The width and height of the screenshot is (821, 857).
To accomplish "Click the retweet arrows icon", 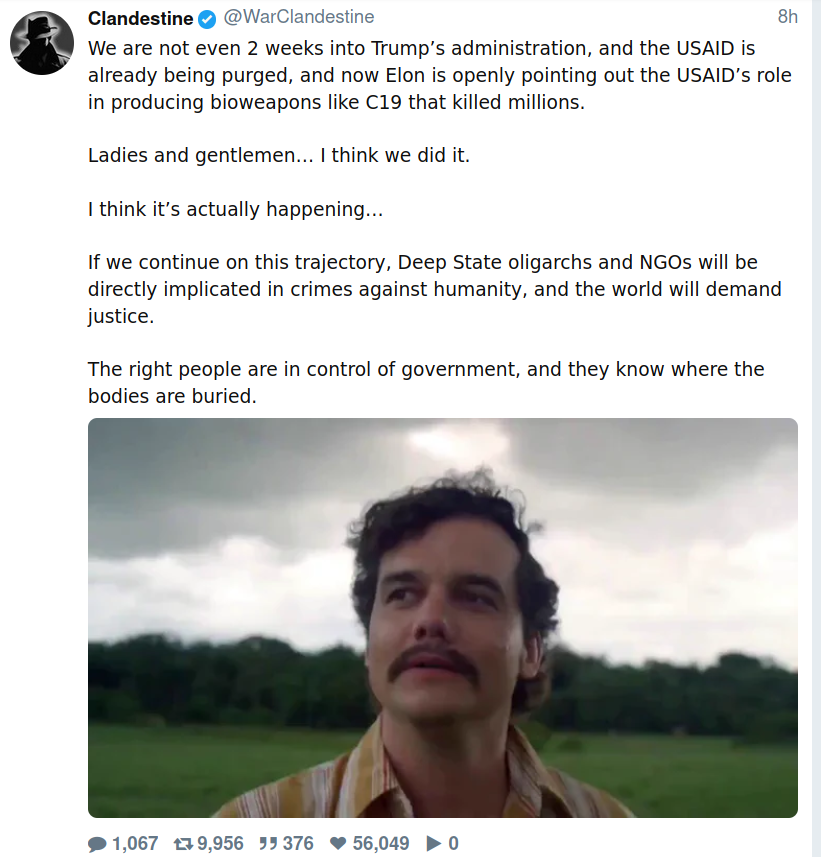I will [x=183, y=844].
